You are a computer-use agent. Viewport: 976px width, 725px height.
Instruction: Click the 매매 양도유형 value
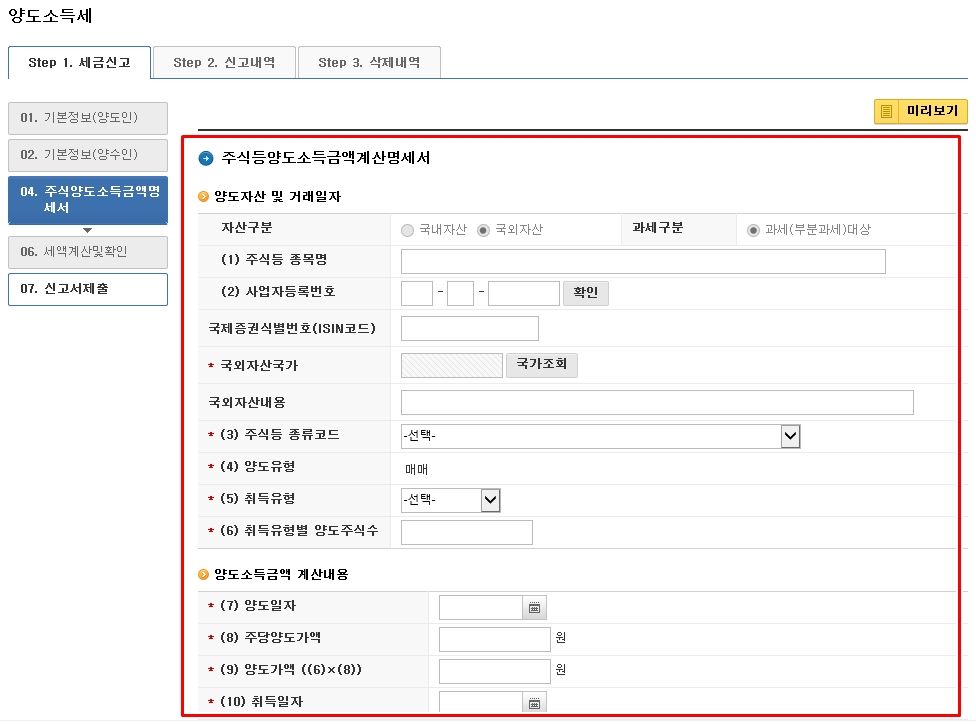(416, 469)
